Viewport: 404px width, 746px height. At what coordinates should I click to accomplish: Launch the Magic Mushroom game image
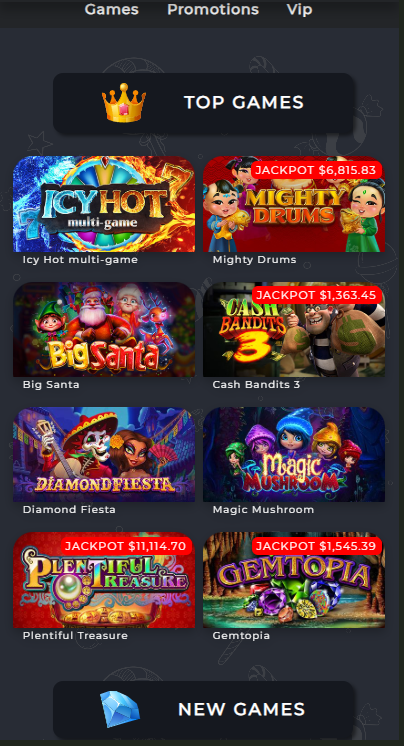coord(294,454)
